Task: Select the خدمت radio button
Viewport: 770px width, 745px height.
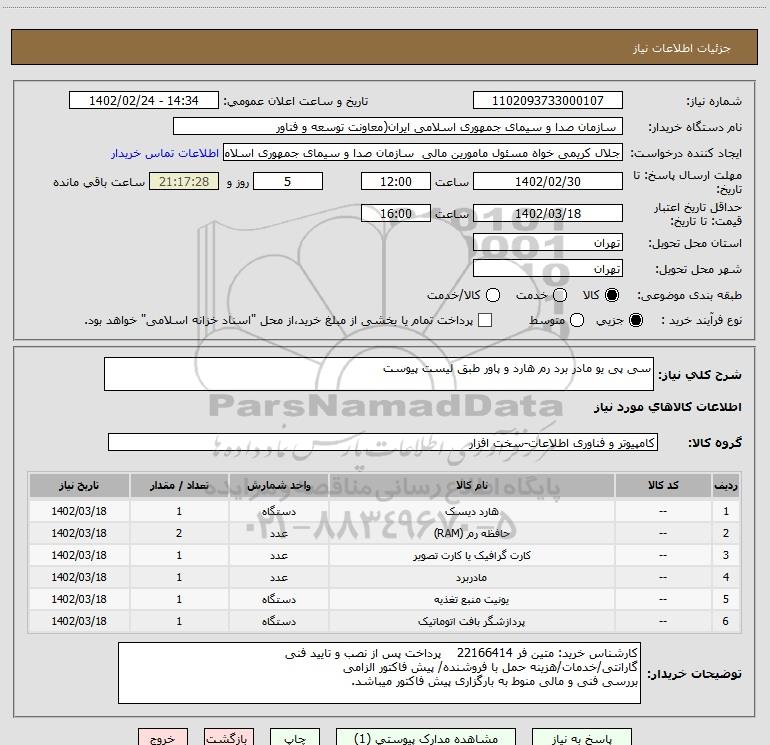Action: click(x=560, y=295)
